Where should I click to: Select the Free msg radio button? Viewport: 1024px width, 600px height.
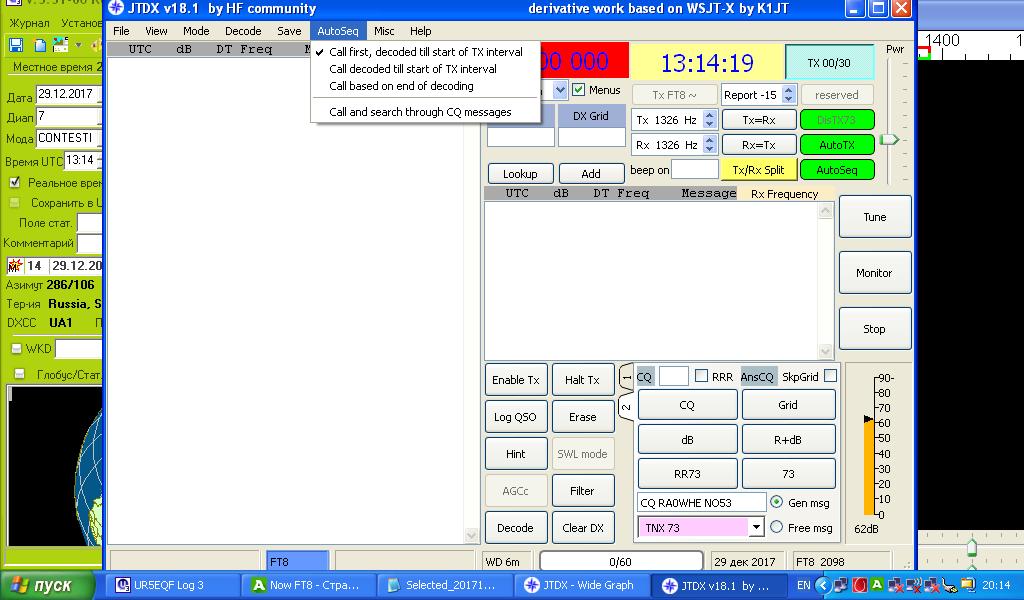click(776, 527)
